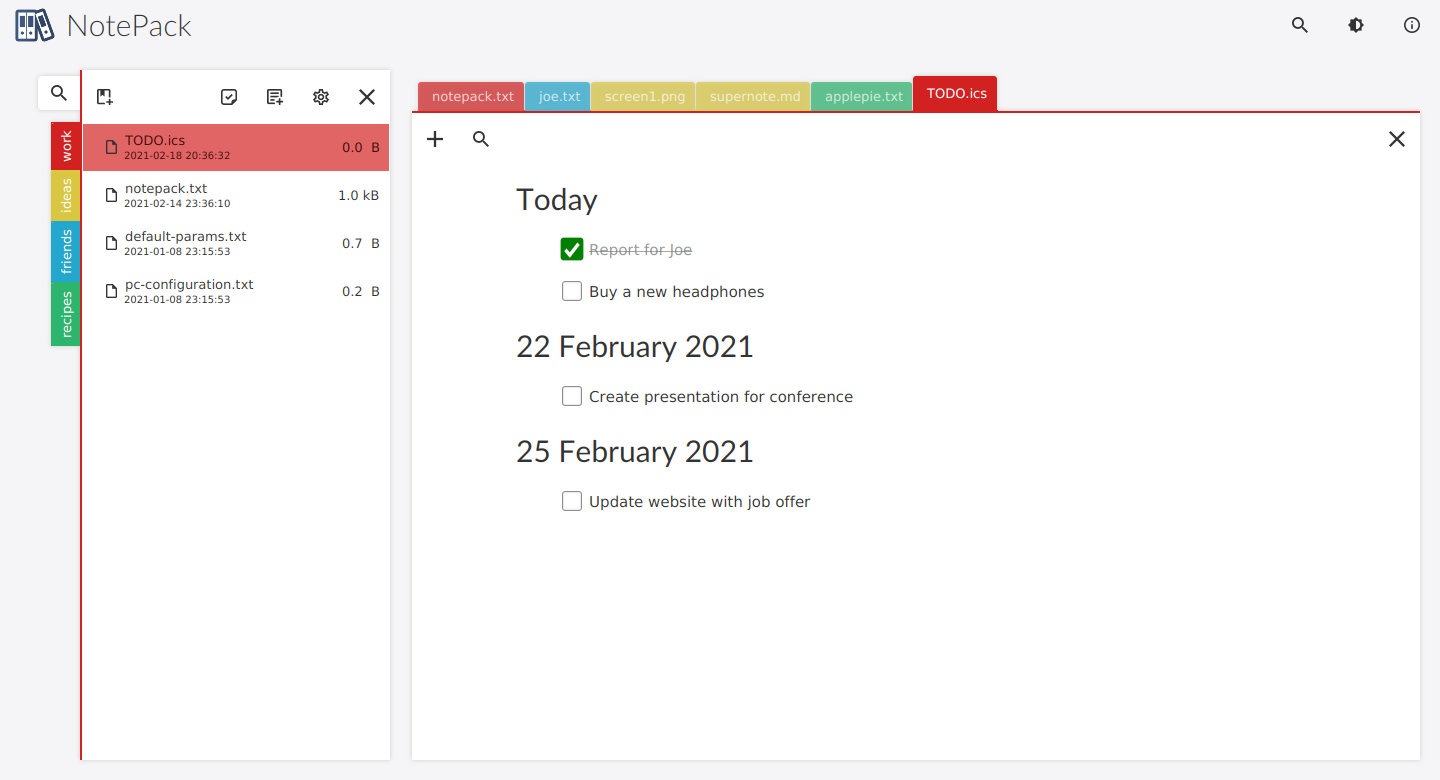This screenshot has height=780, width=1440.
Task: Open the screen1.png tab
Action: (x=644, y=97)
